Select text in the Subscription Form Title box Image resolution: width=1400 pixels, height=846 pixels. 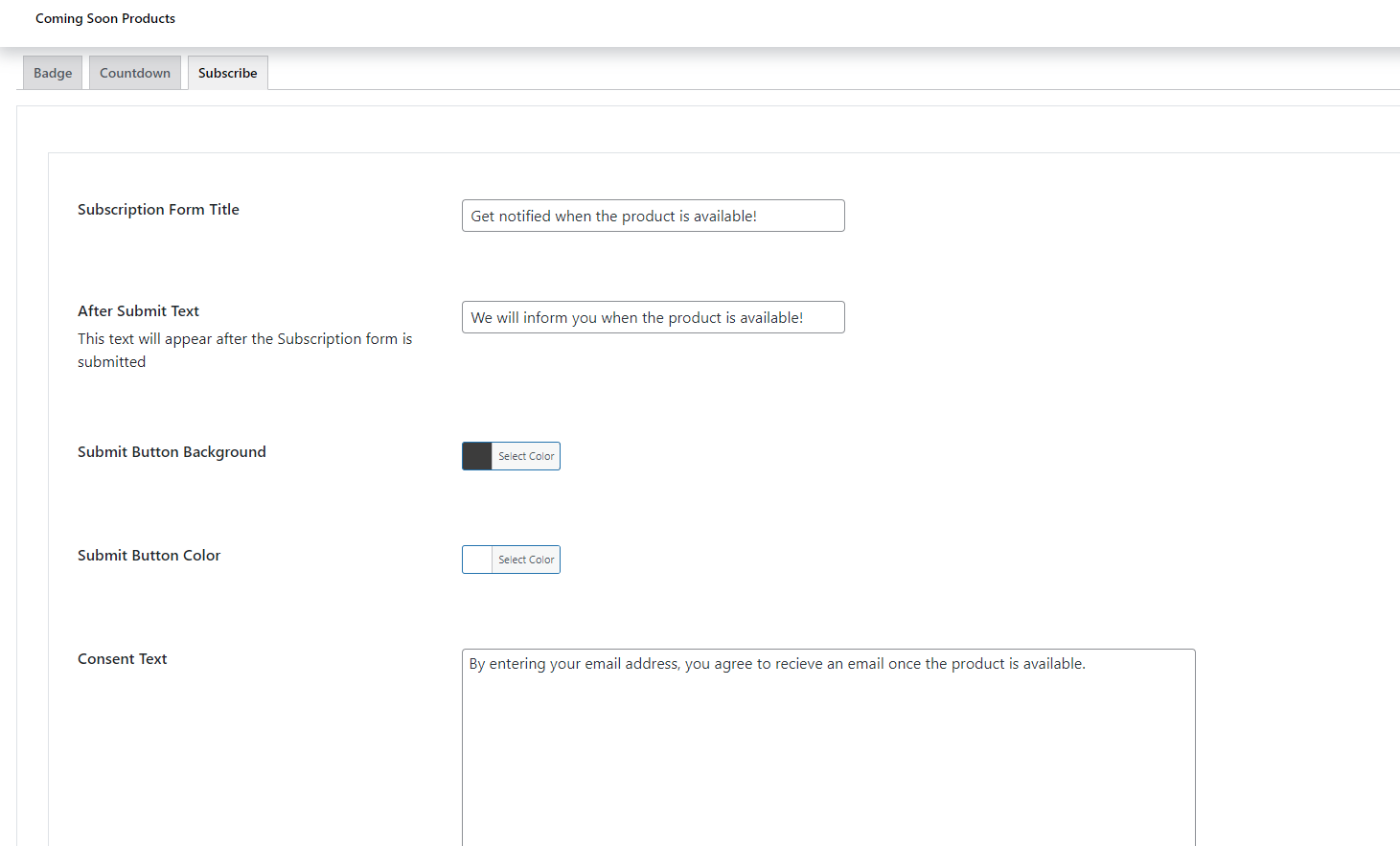tap(653, 216)
